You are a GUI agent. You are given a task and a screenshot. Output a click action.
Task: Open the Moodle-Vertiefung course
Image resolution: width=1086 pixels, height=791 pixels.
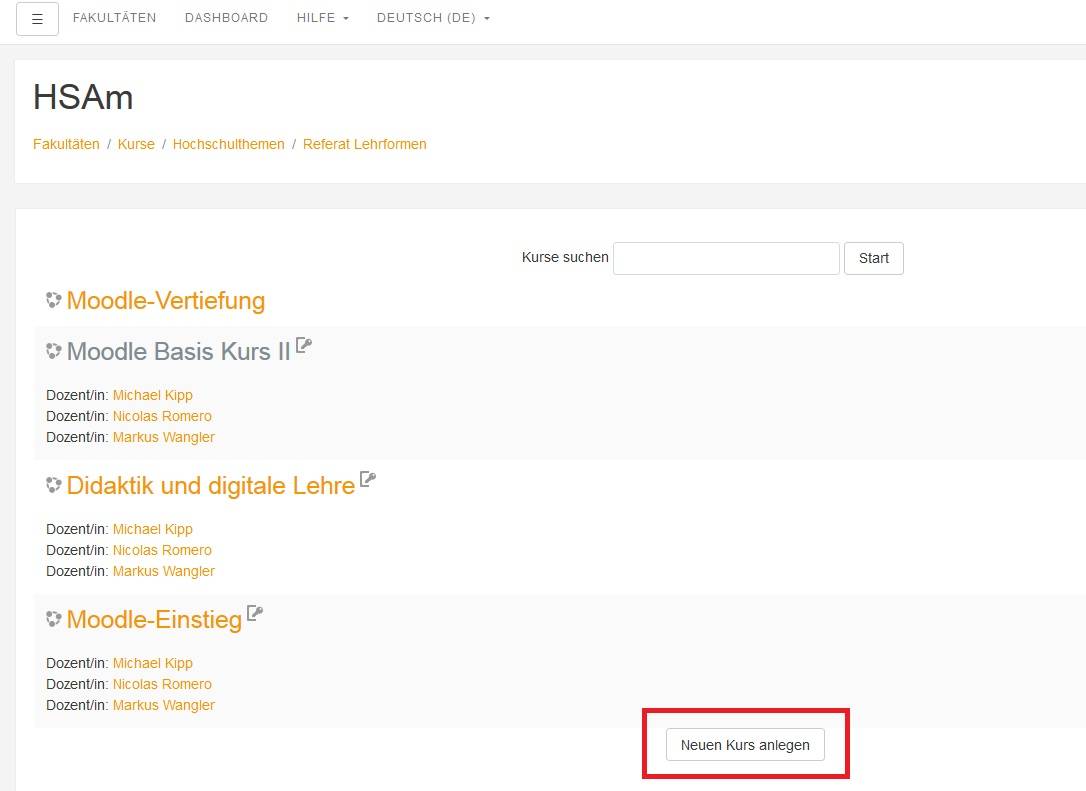[165, 300]
